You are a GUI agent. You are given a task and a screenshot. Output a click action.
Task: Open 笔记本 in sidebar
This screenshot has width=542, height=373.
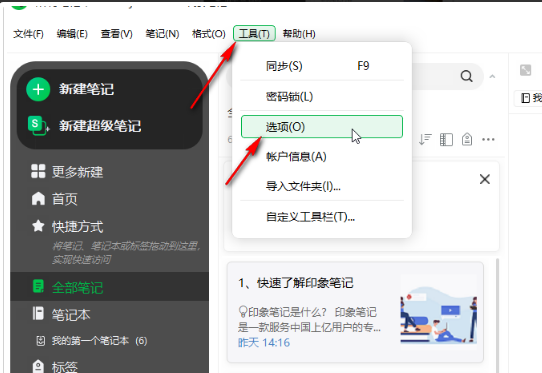click(x=71, y=315)
